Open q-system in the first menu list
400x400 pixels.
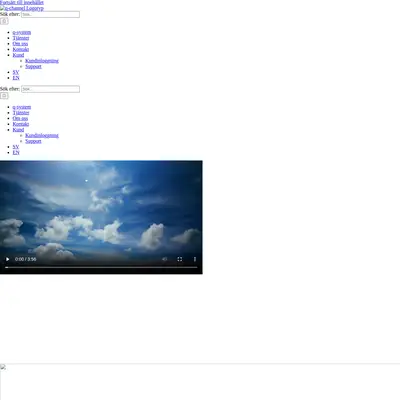click(x=22, y=32)
